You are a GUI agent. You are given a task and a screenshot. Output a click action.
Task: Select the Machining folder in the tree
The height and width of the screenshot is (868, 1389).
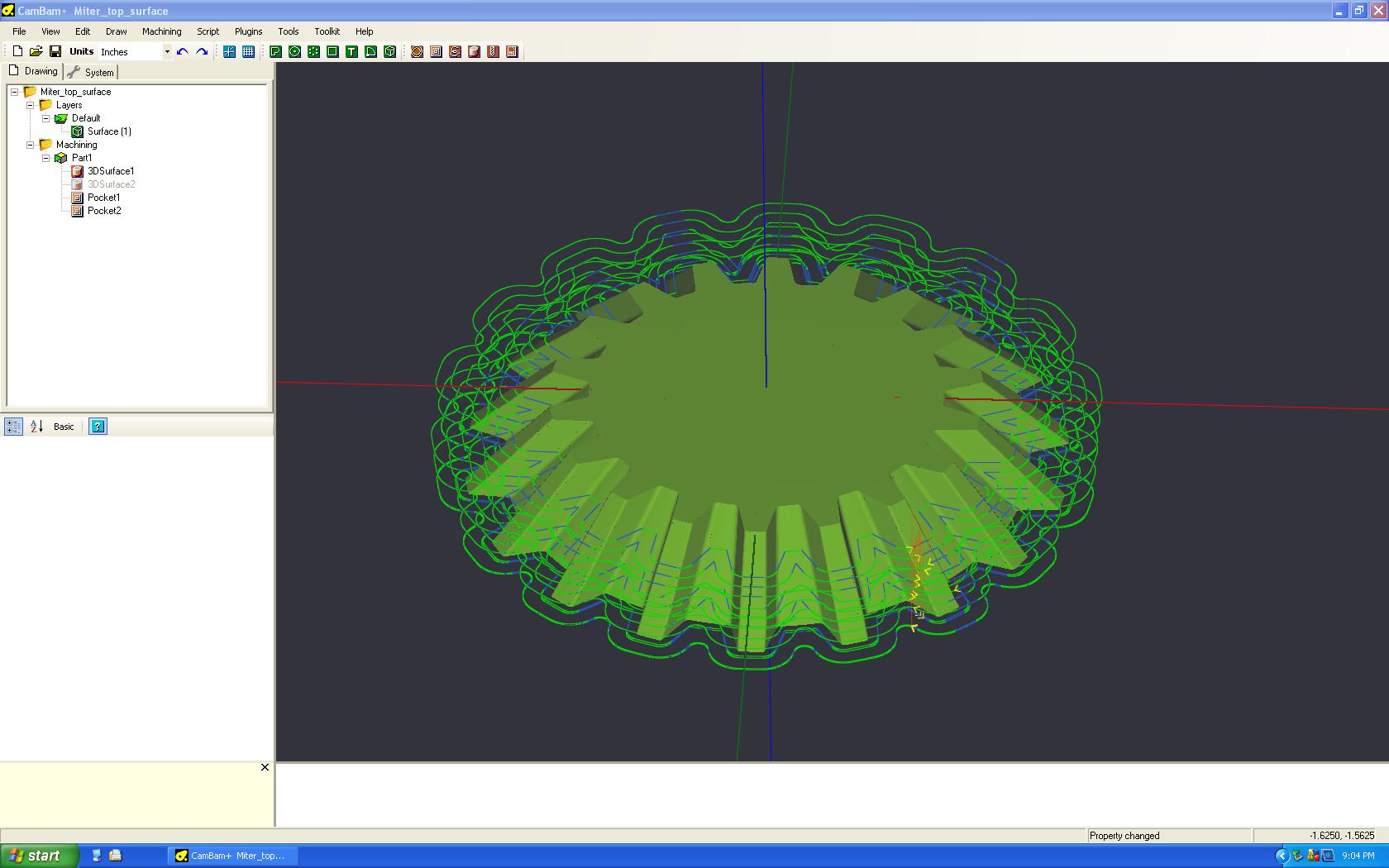click(x=76, y=145)
